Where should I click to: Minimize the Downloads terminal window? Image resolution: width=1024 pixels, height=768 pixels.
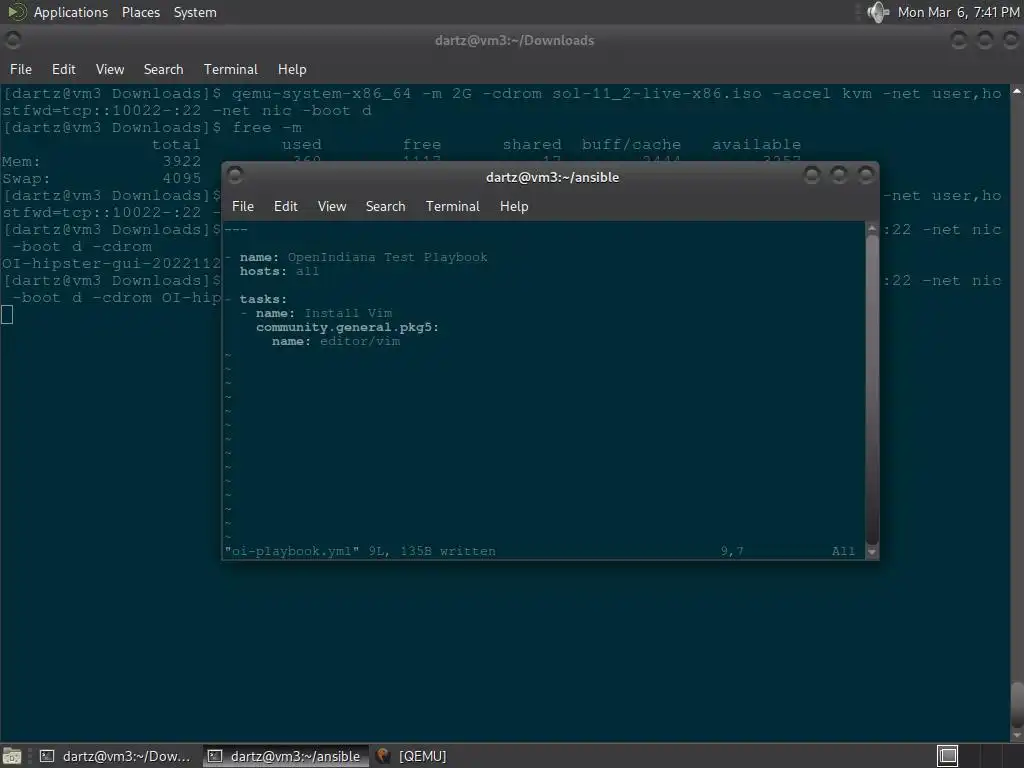point(958,40)
